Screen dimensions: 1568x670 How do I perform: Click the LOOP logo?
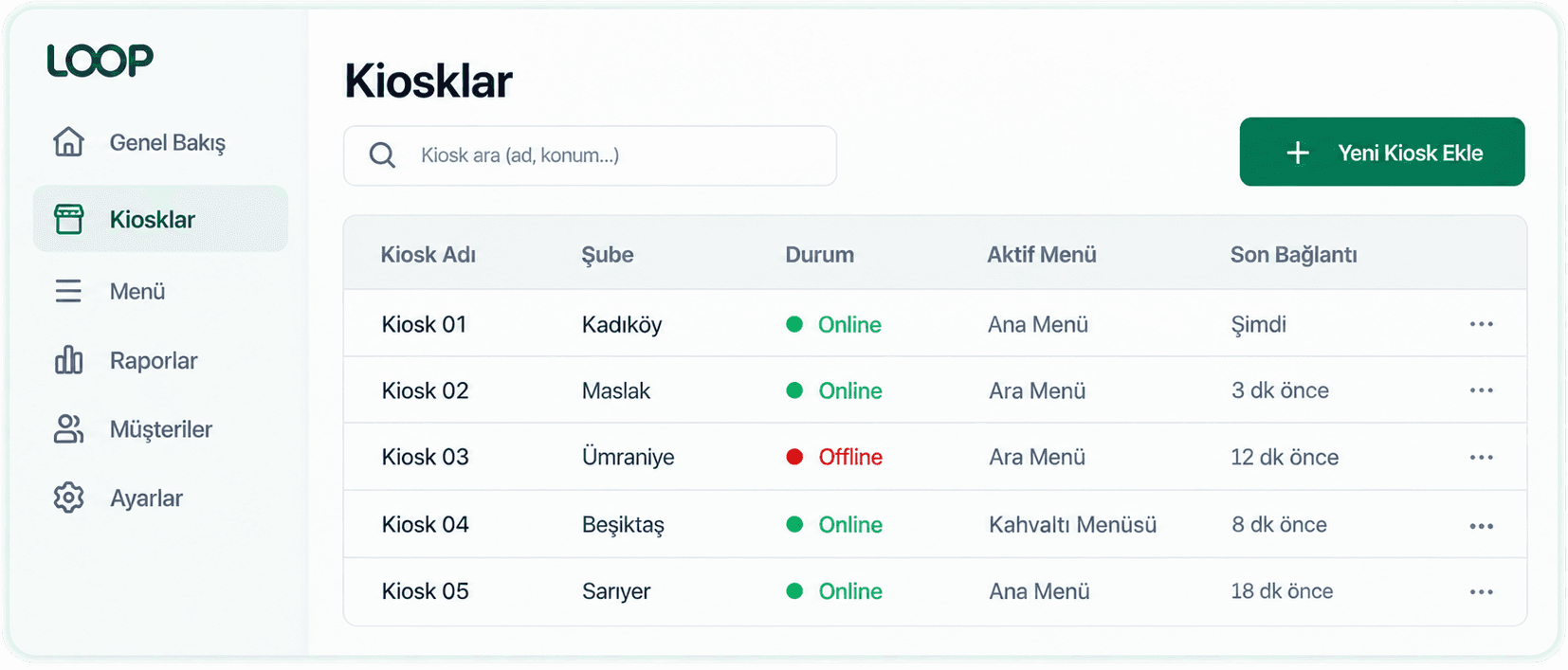click(100, 61)
